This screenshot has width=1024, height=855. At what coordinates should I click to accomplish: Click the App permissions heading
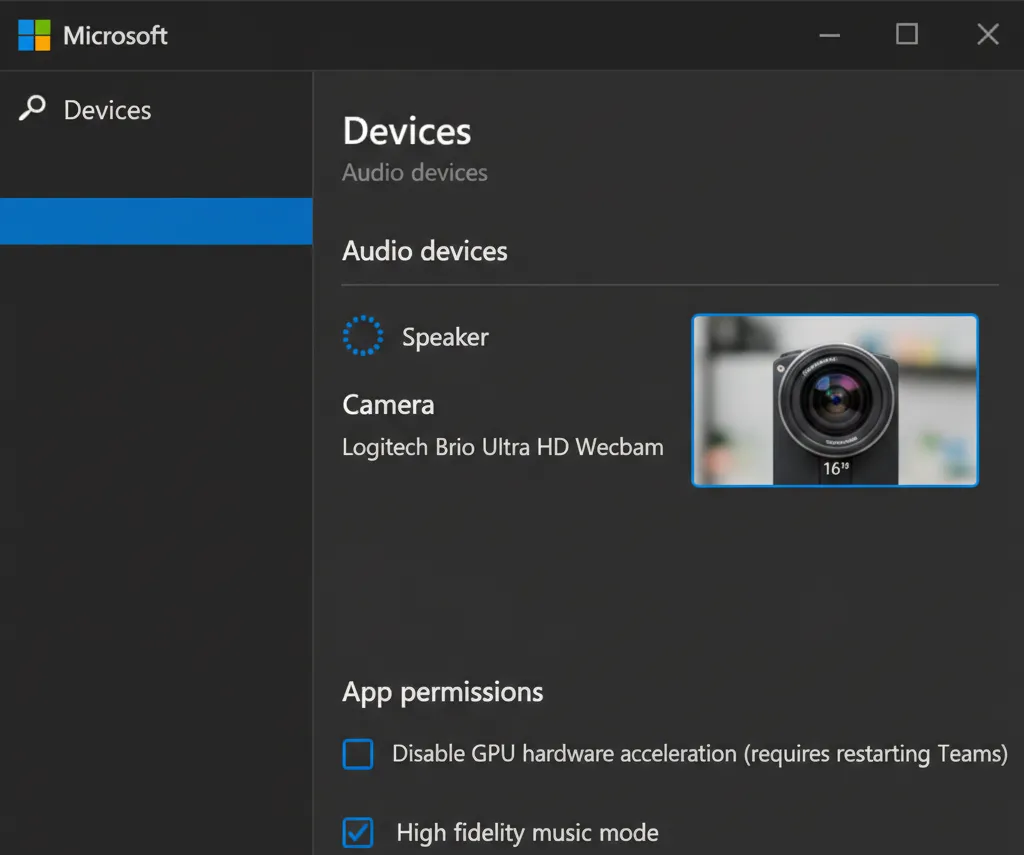(442, 692)
